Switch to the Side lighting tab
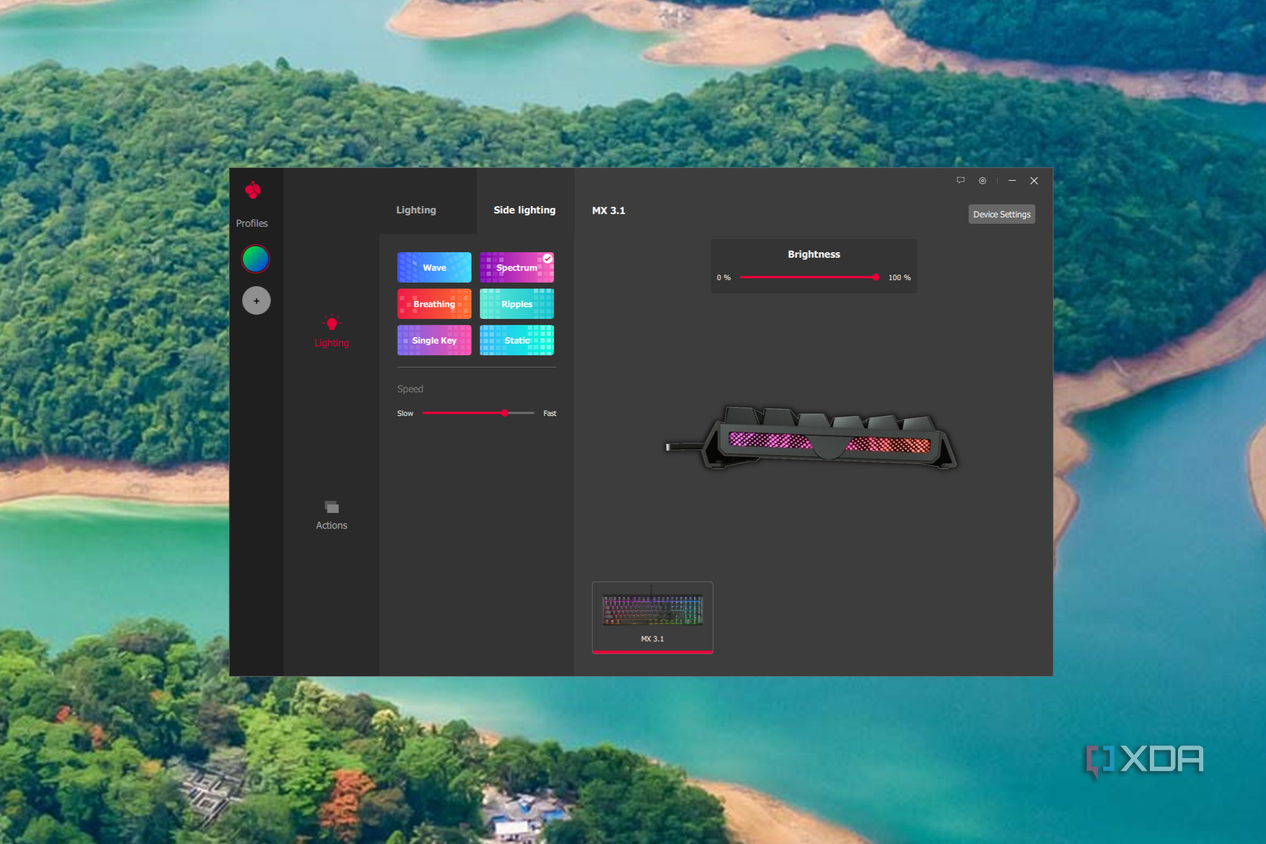Viewport: 1266px width, 844px height. click(525, 210)
